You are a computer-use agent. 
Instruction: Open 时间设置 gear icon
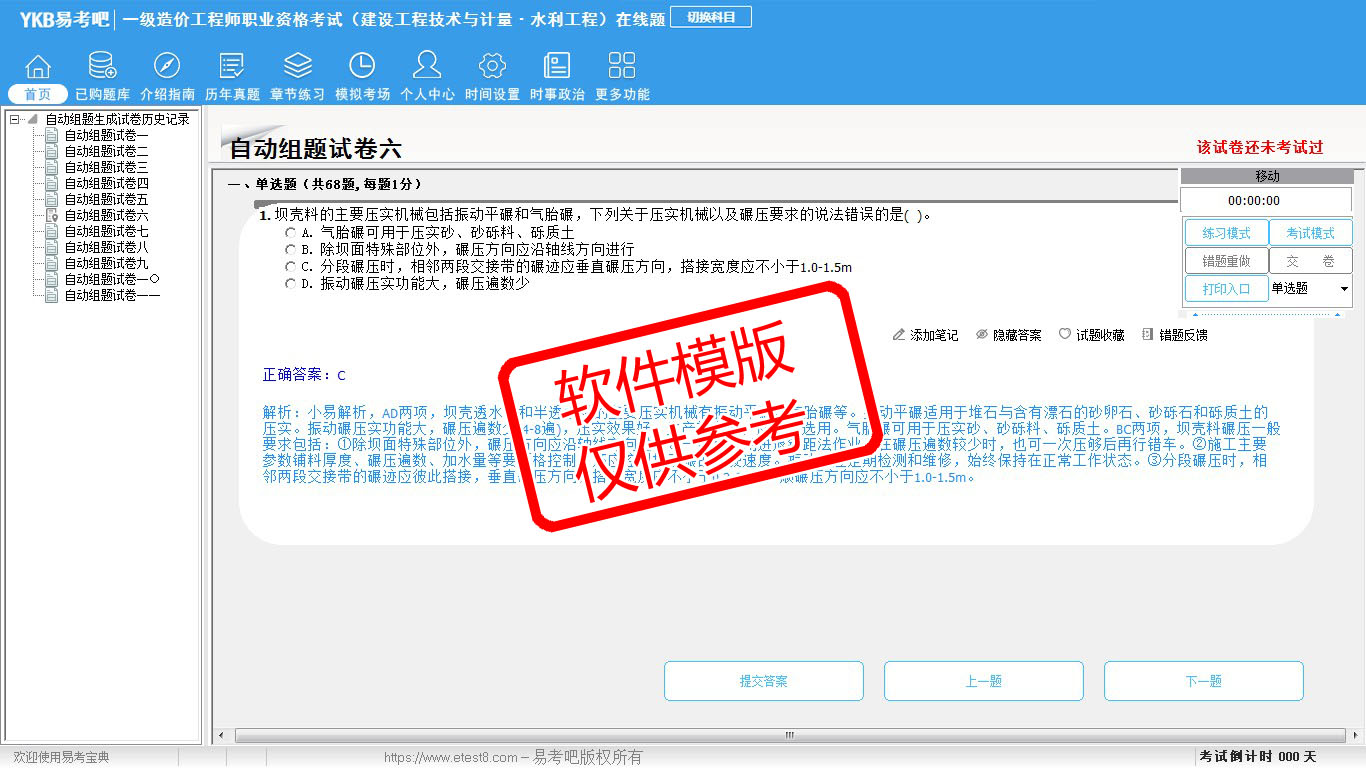(492, 67)
